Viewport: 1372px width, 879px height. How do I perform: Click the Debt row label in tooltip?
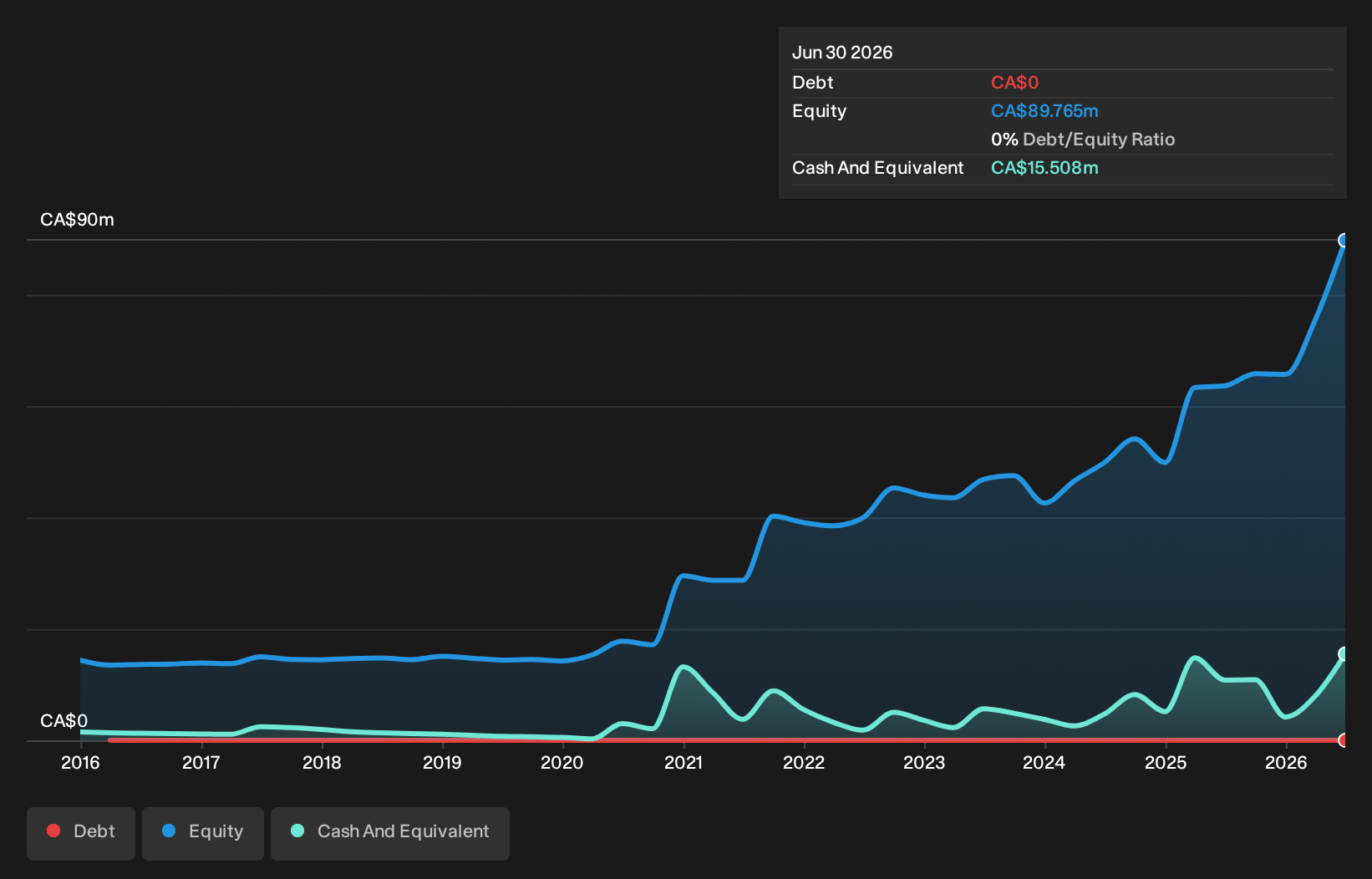(x=813, y=83)
